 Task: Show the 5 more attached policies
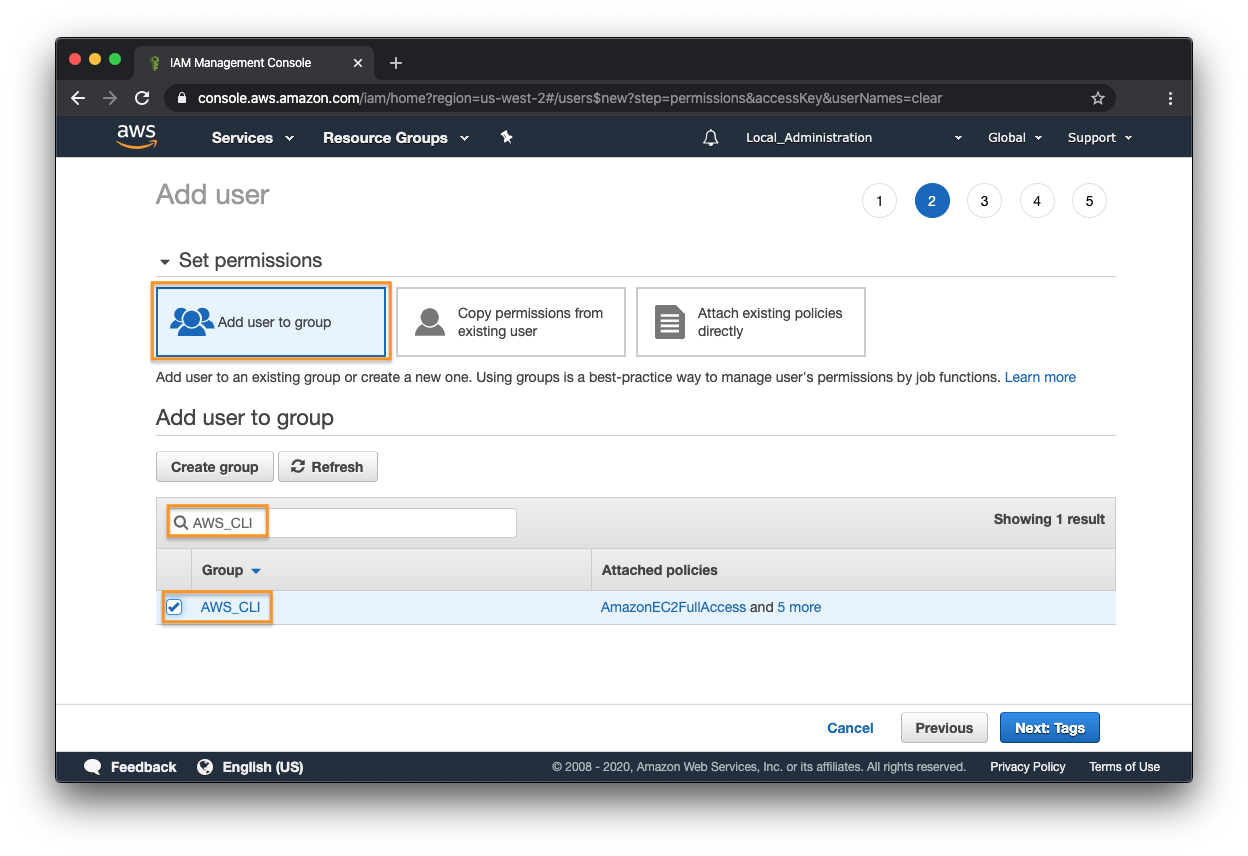[799, 607]
